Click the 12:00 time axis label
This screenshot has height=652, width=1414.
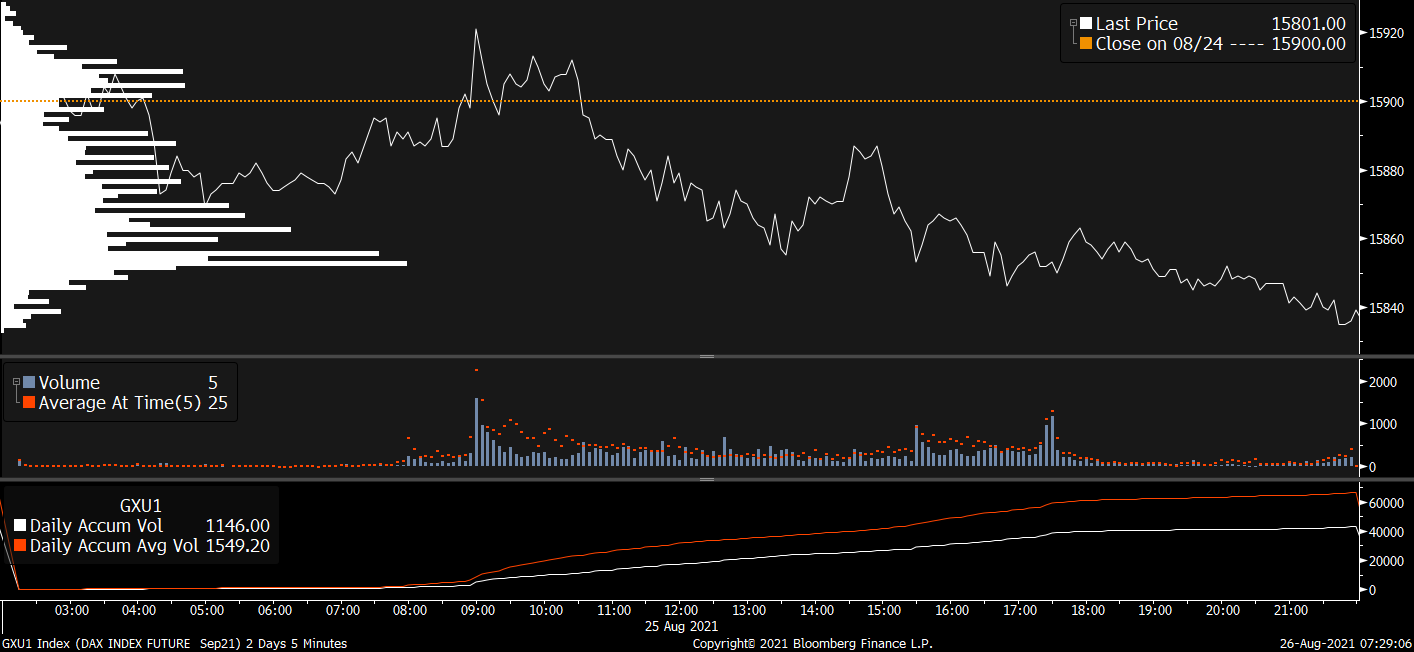681,610
